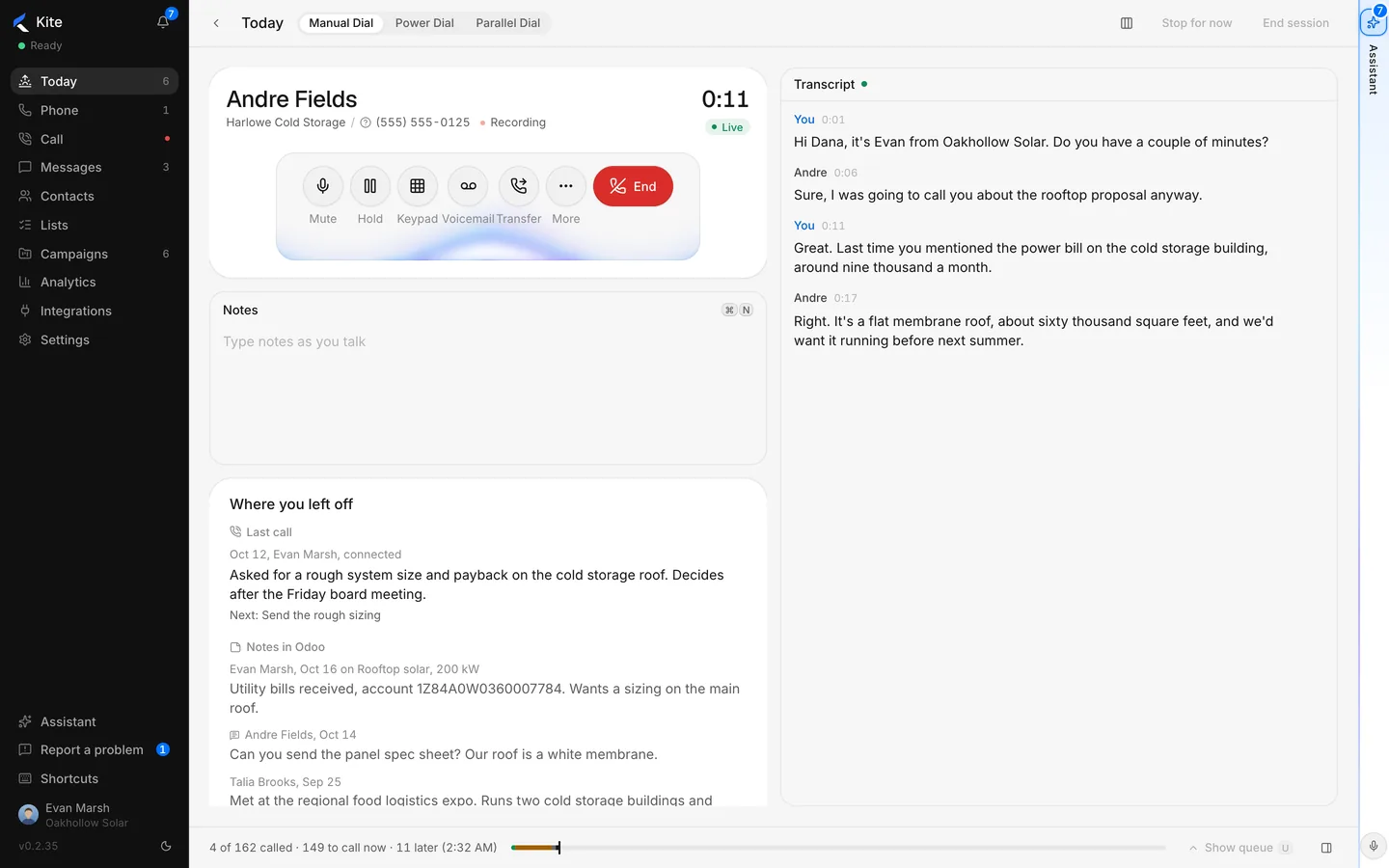Viewport: 1389px width, 868px height.
Task: View Analytics page
Action: [x=95, y=282]
